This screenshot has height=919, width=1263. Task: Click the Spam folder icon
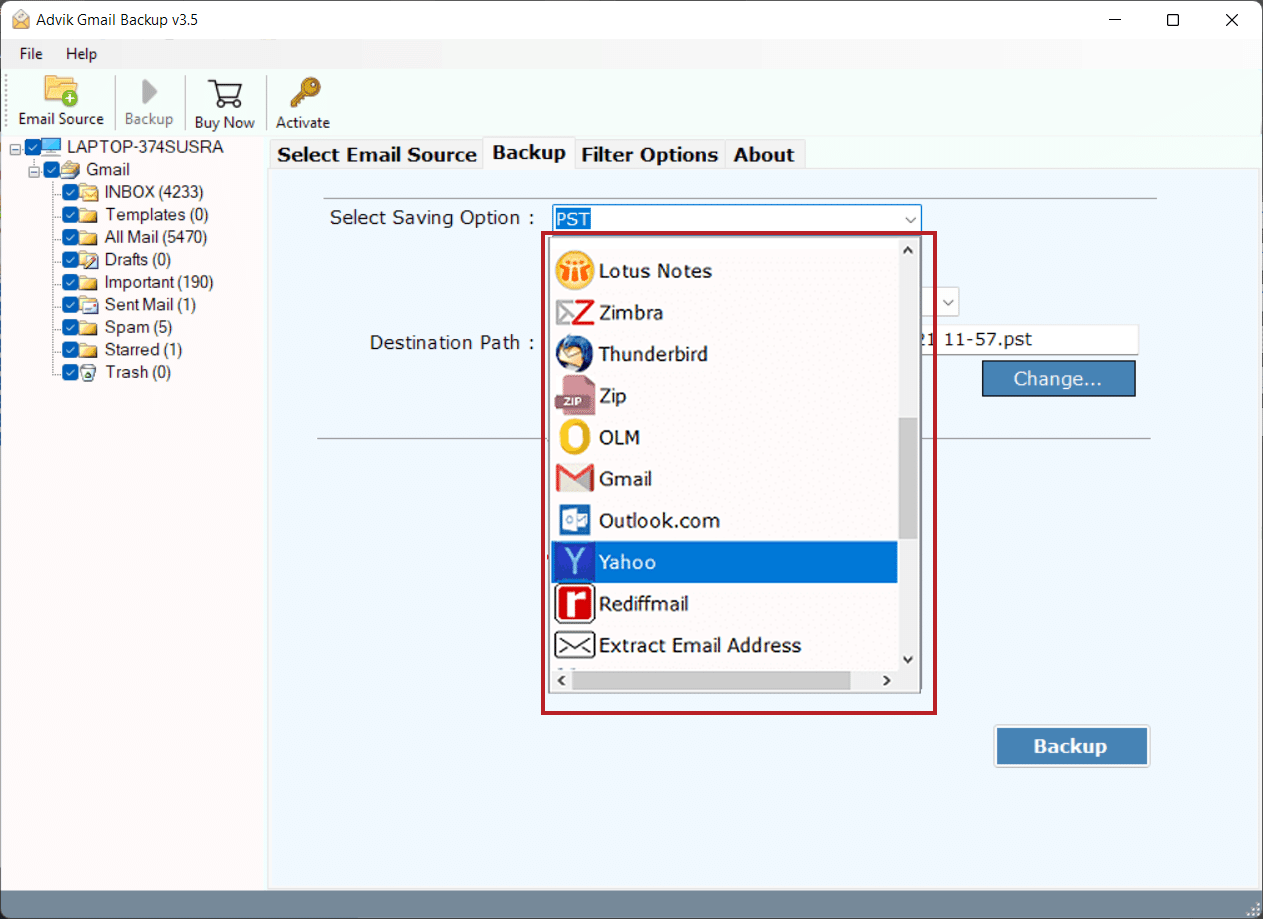[89, 327]
